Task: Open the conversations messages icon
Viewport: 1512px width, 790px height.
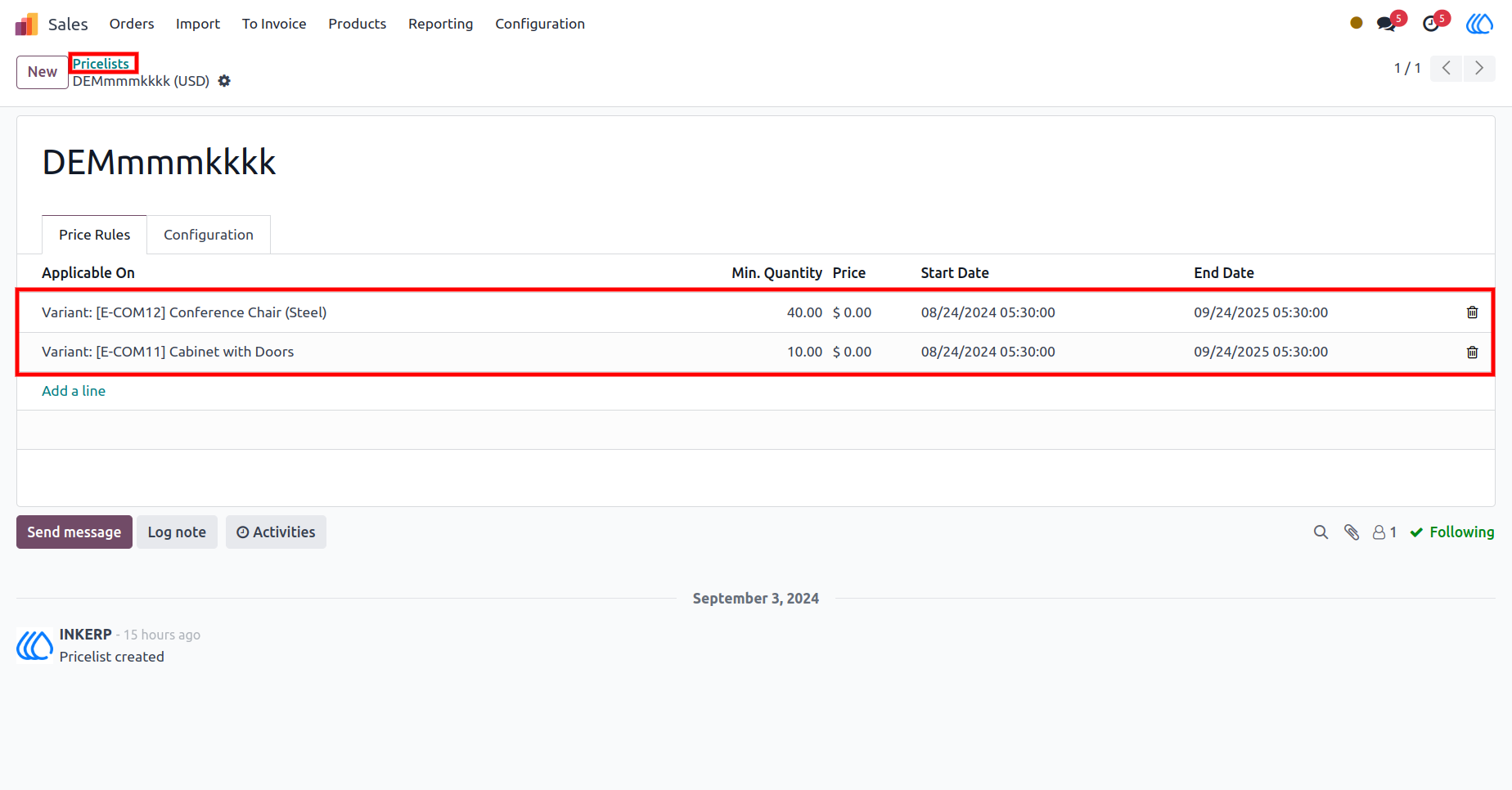Action: 1387,24
